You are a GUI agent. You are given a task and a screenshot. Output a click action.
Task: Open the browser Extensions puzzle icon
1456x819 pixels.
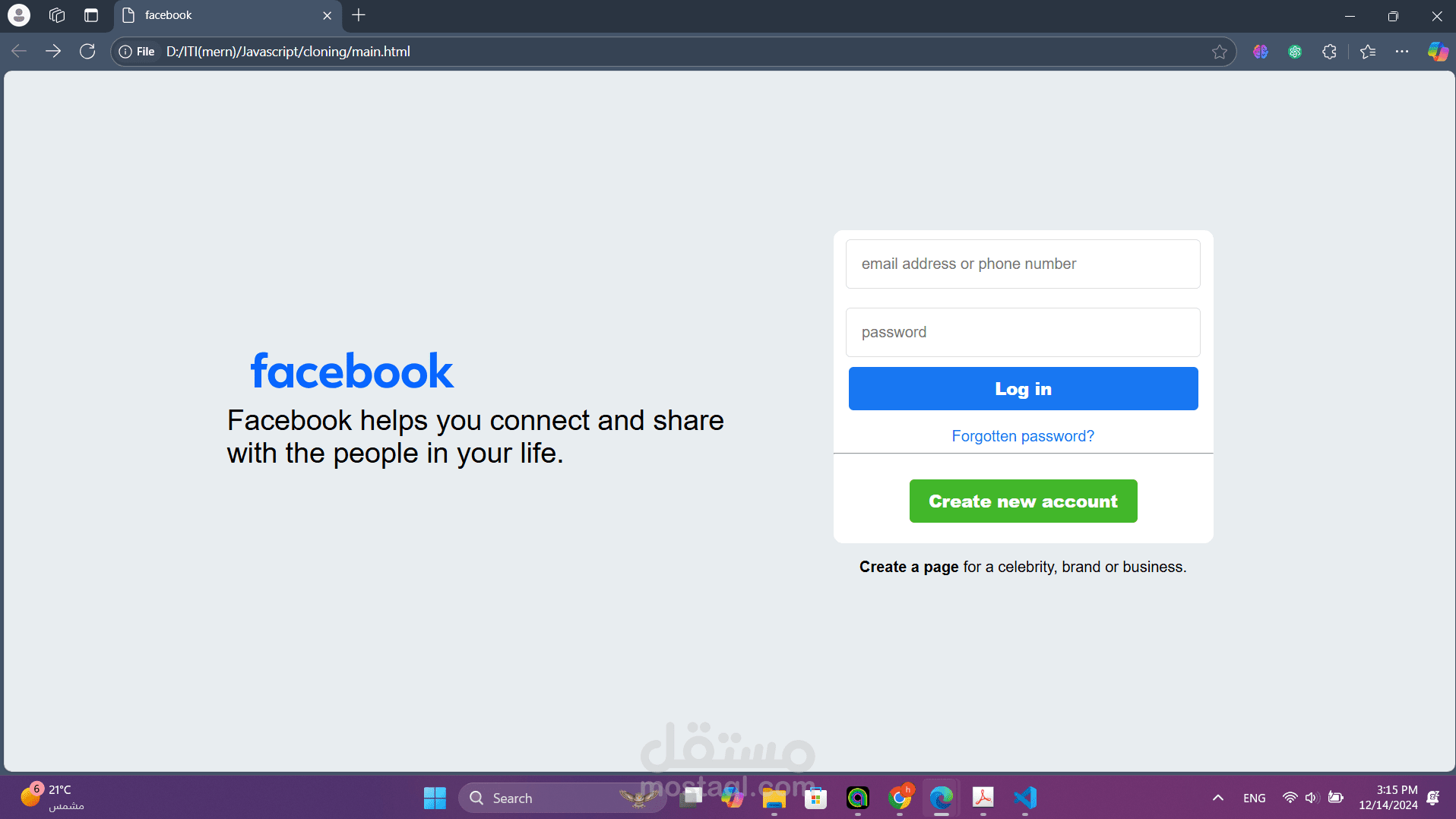[1329, 52]
